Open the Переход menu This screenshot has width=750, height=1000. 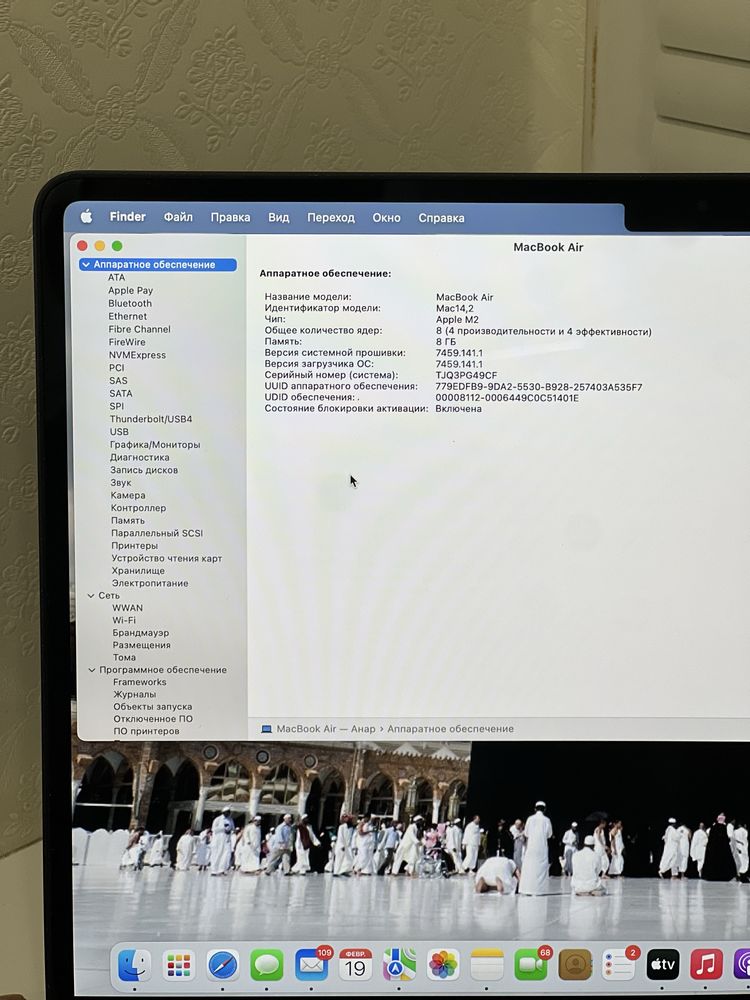click(x=331, y=217)
